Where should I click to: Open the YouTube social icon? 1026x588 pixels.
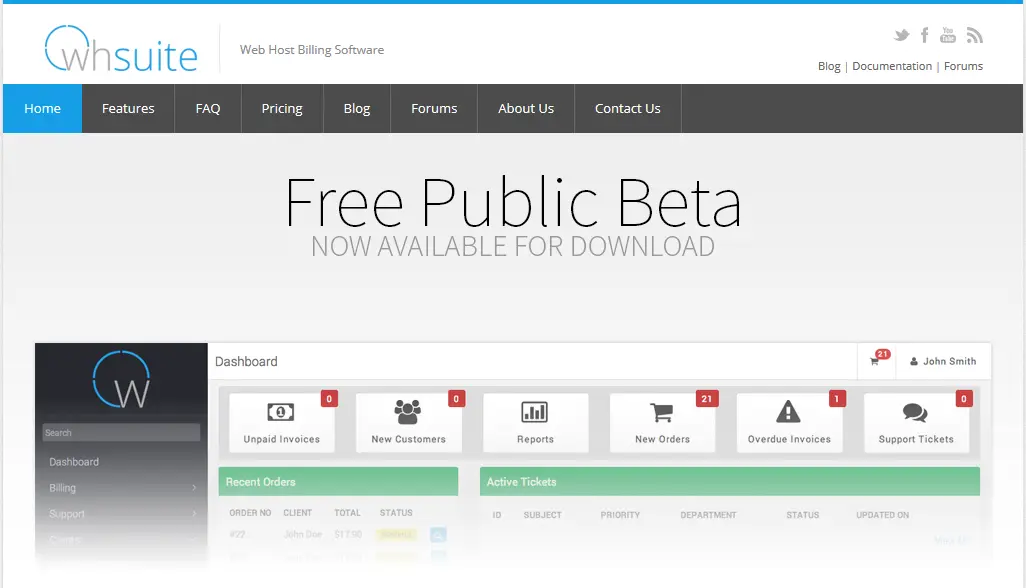(947, 35)
